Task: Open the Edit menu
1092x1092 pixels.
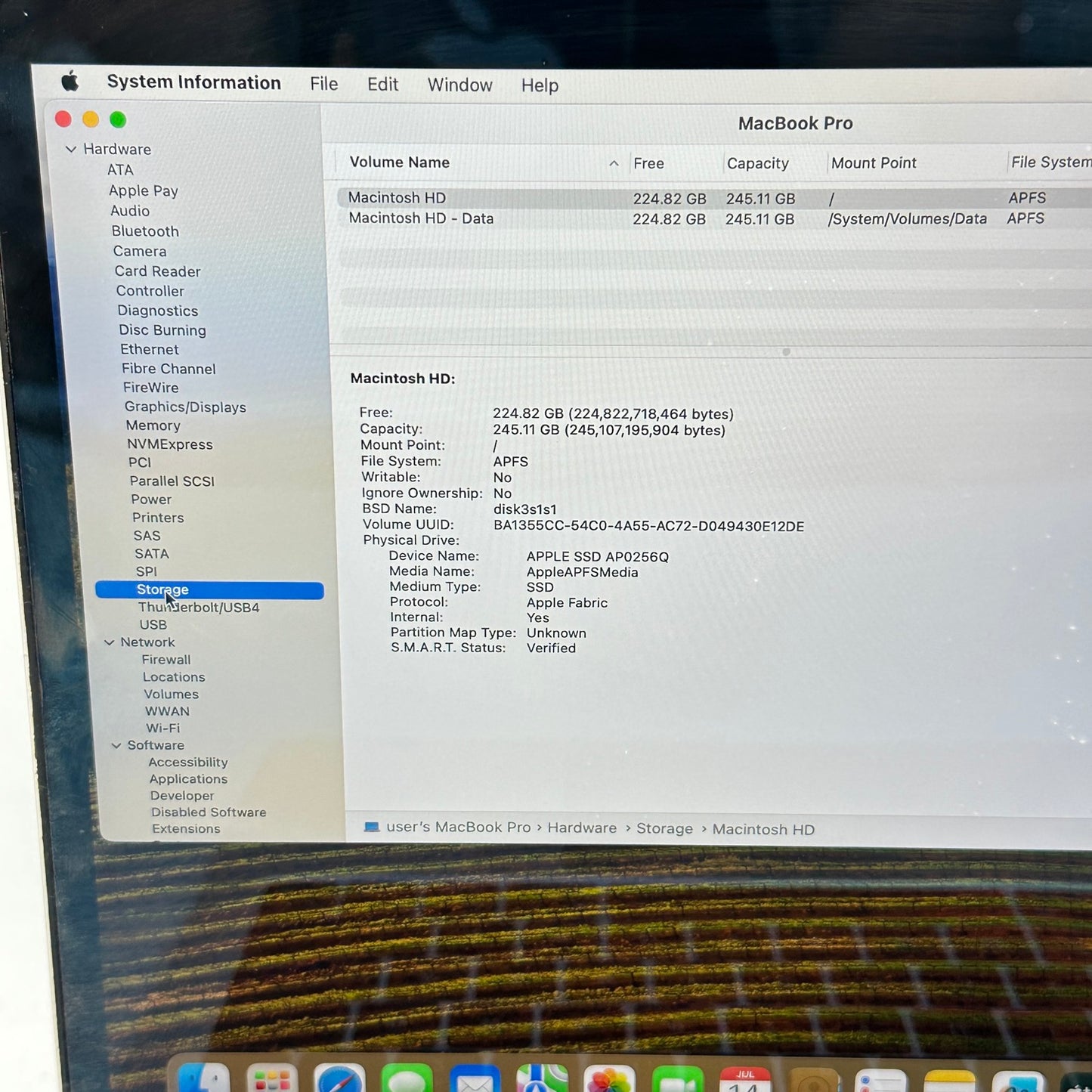Action: pos(383,85)
